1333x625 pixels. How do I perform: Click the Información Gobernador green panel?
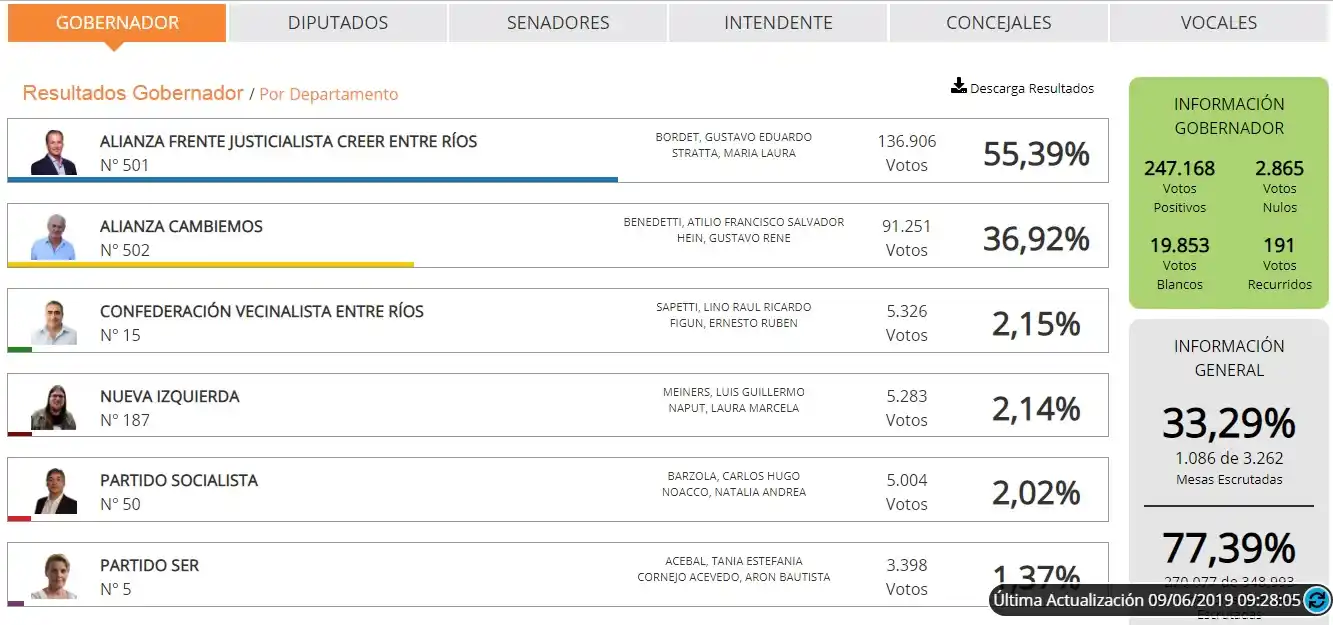(x=1229, y=192)
